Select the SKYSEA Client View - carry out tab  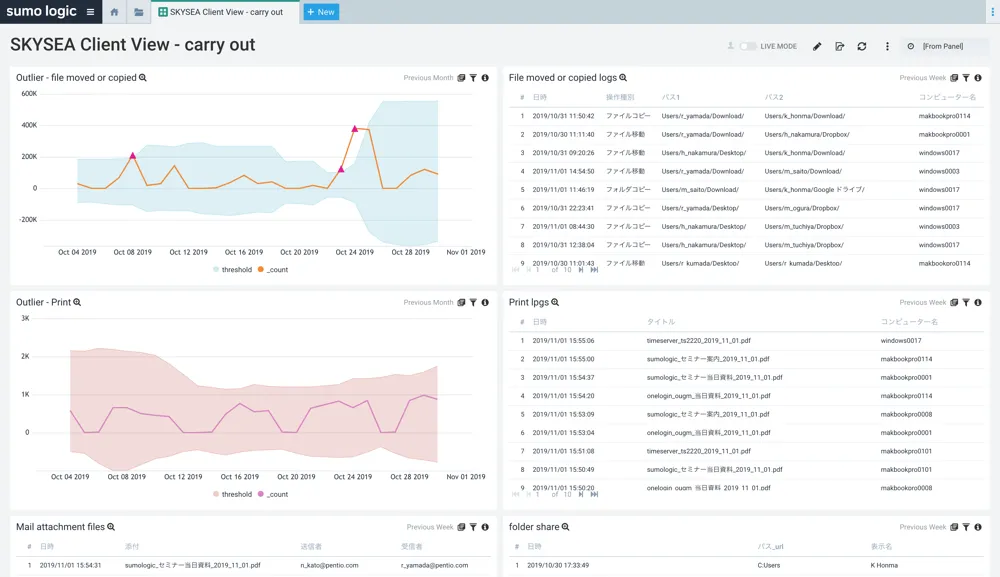pos(226,12)
